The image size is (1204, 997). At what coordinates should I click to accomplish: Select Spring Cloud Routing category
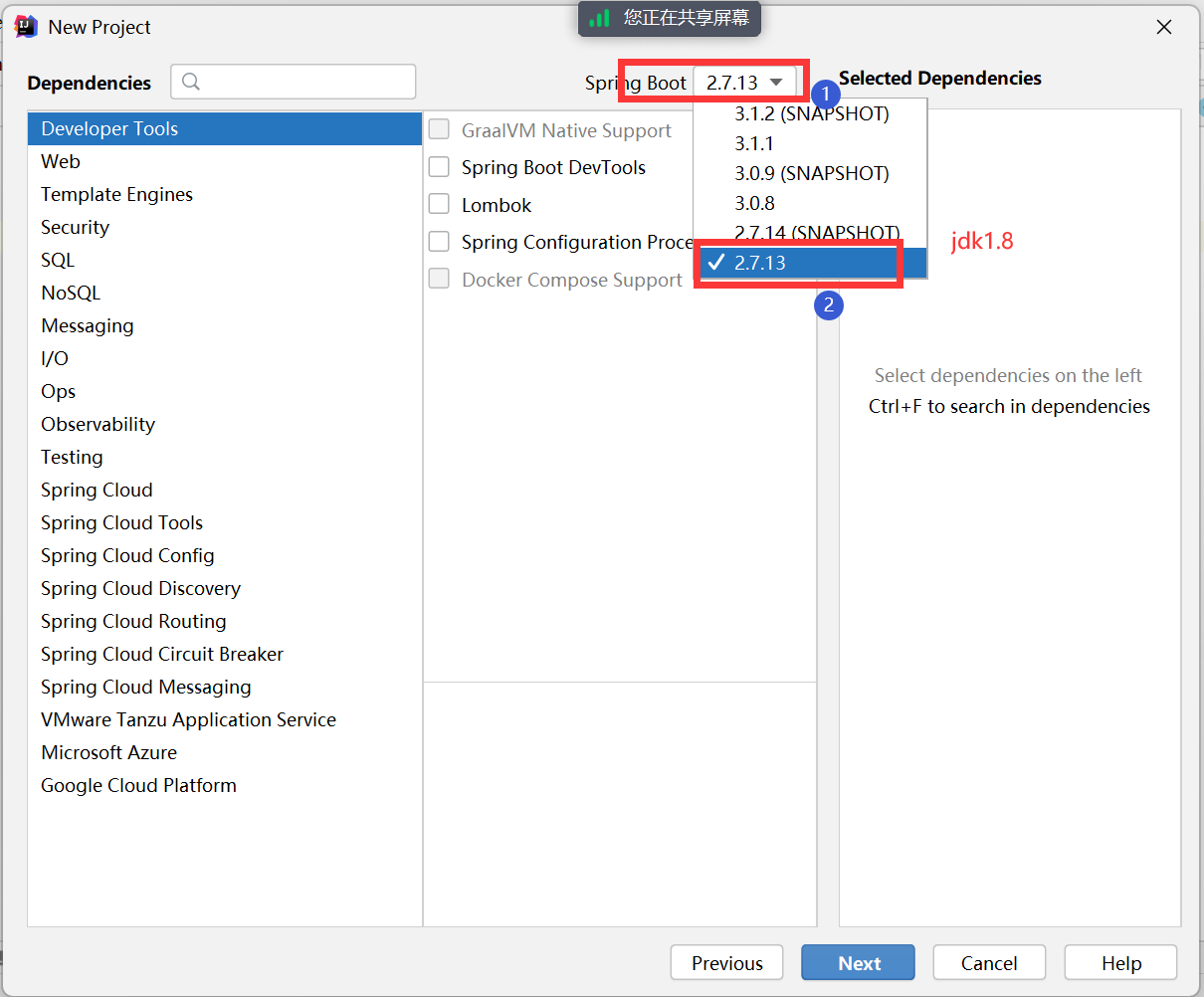(x=225, y=621)
